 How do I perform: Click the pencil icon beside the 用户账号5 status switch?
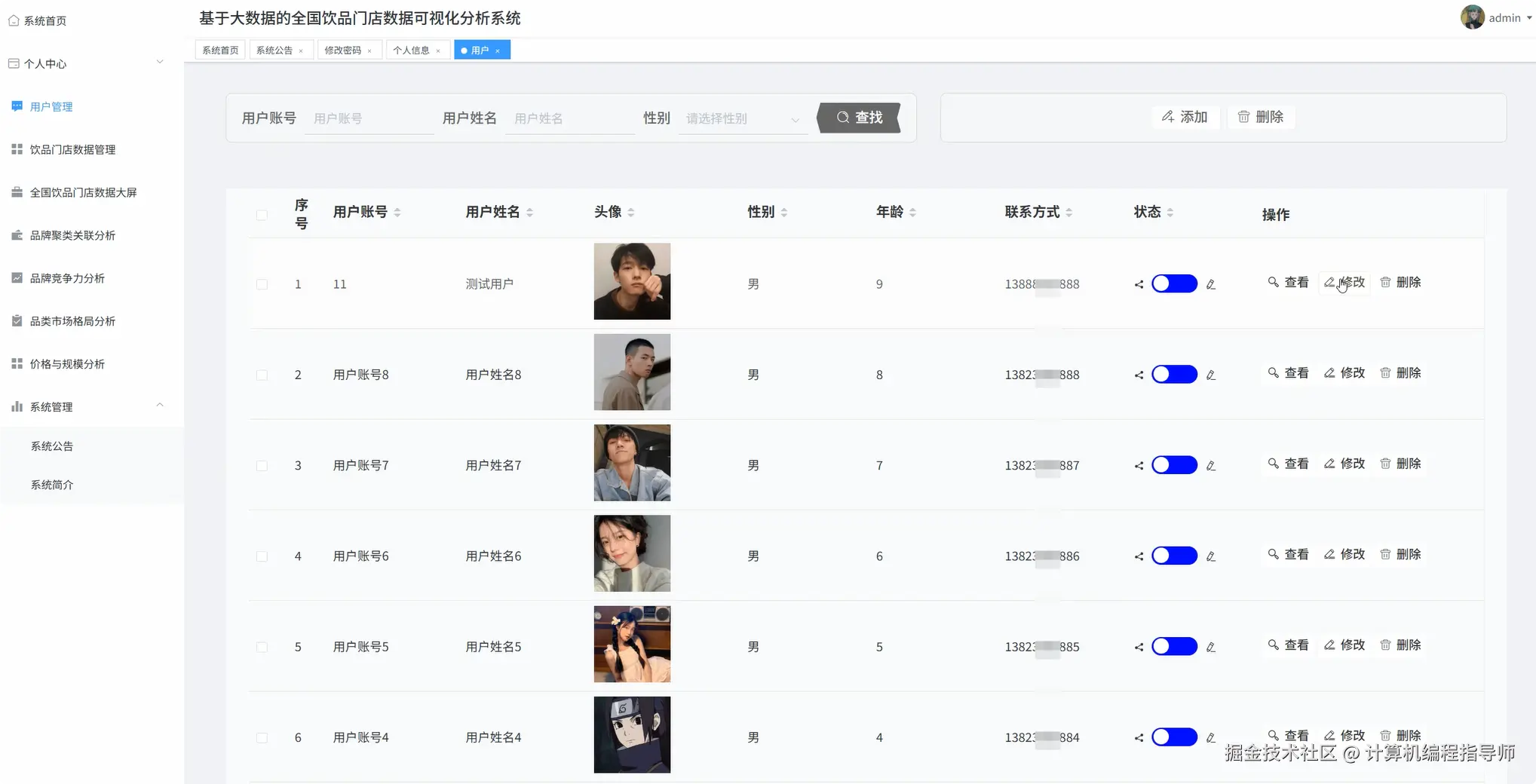(x=1211, y=647)
